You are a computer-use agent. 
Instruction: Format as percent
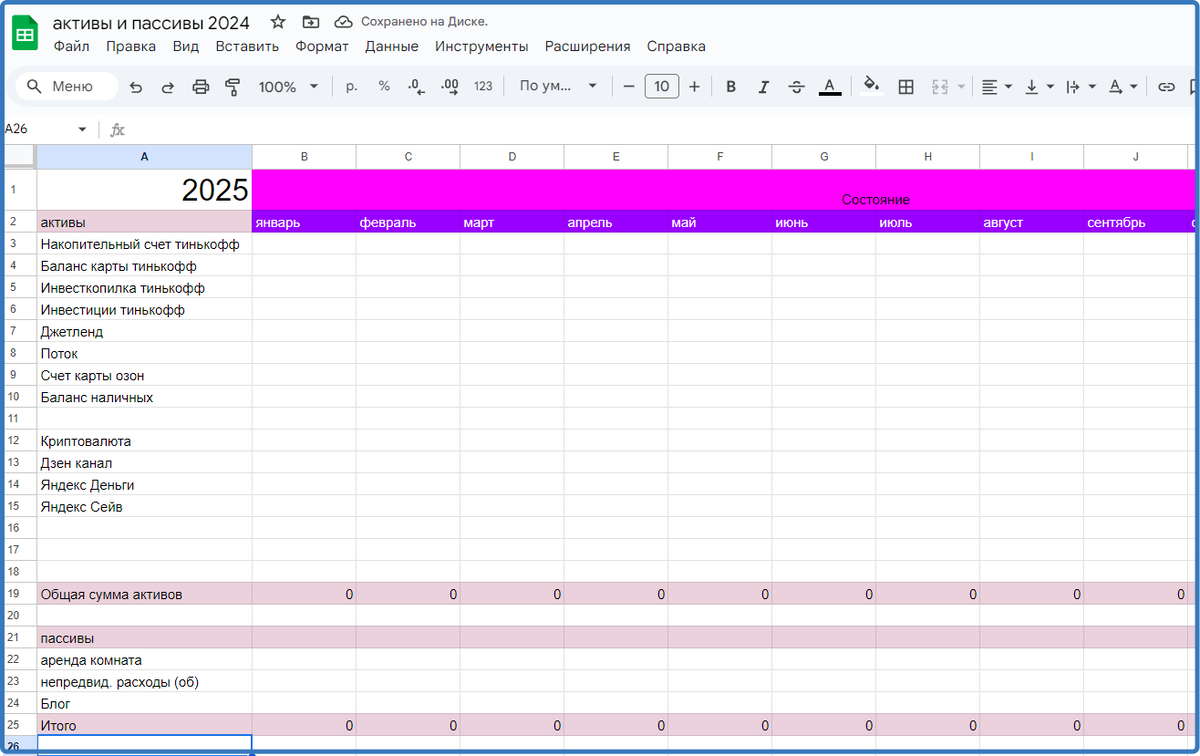pos(384,87)
